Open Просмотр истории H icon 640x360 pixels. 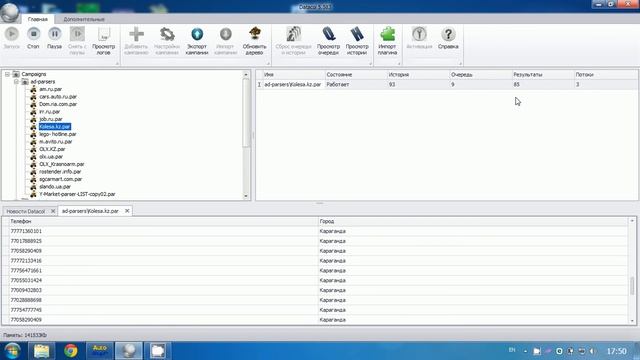pos(357,34)
